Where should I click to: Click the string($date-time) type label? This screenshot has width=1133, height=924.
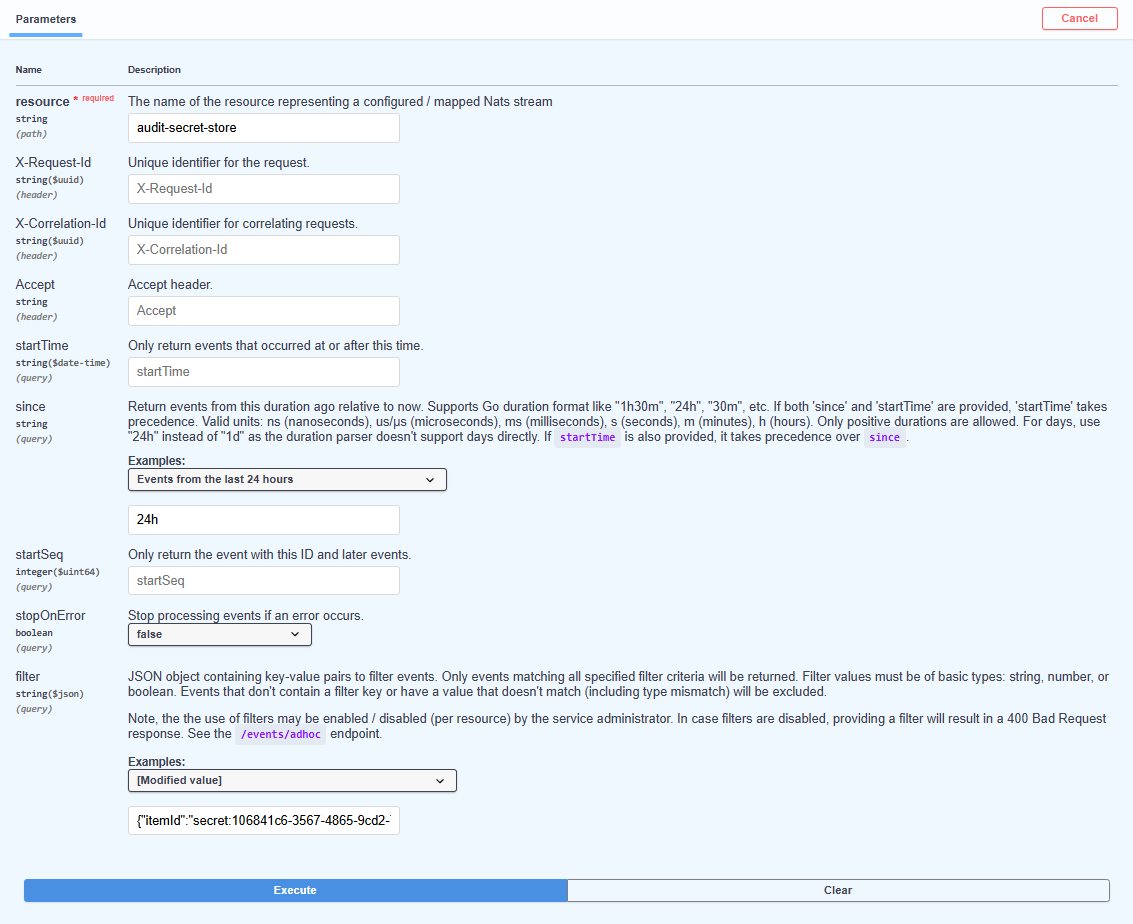tap(63, 363)
